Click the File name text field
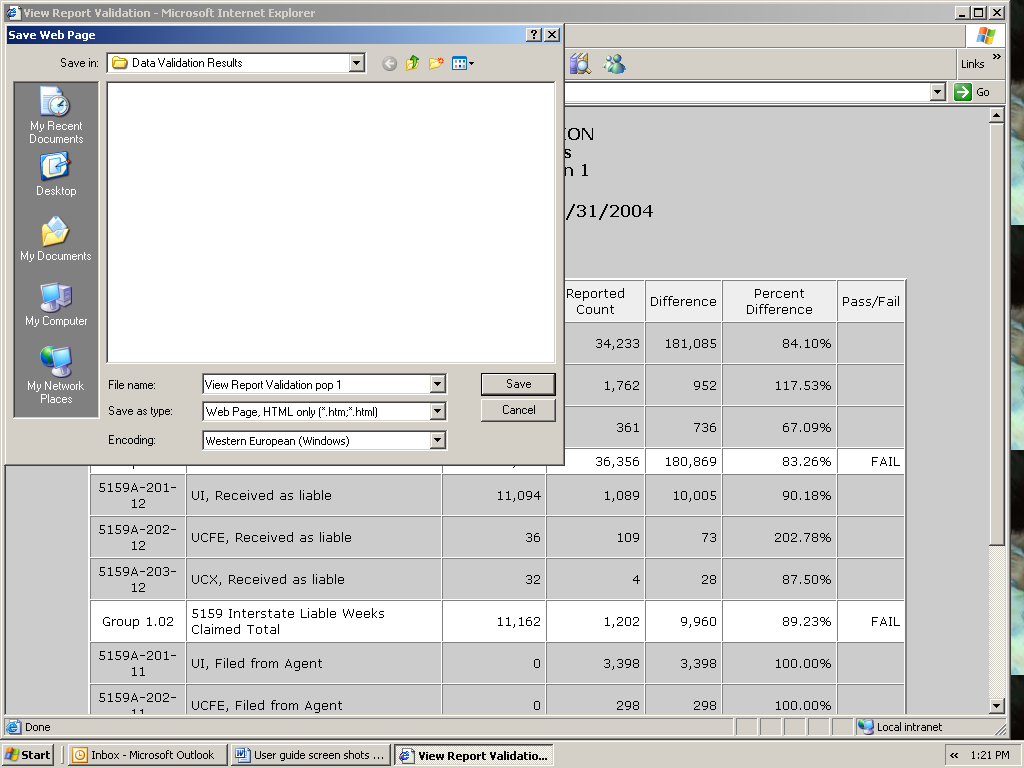Image resolution: width=1024 pixels, height=768 pixels. [x=315, y=385]
